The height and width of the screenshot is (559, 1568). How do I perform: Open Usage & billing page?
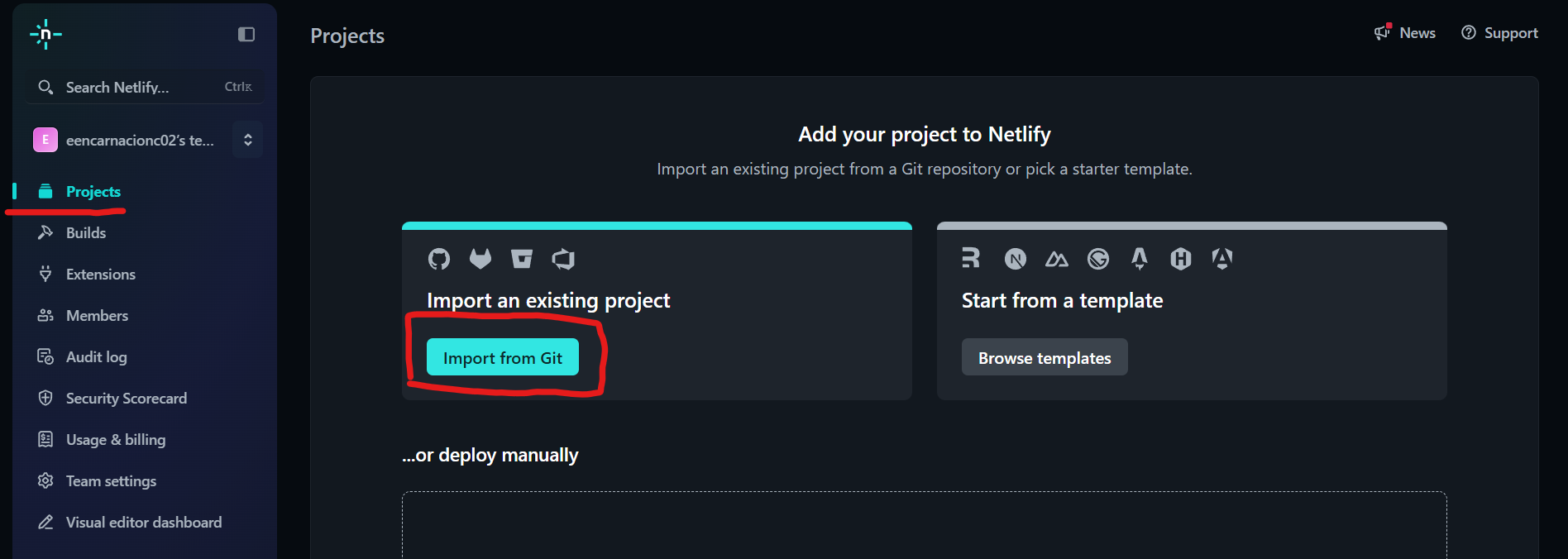(115, 440)
